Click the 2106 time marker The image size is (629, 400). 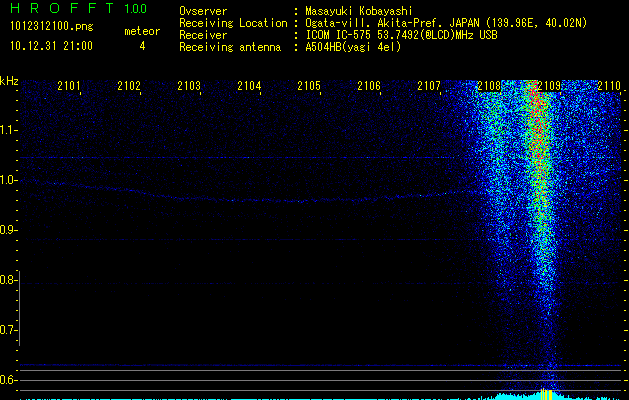pos(369,85)
